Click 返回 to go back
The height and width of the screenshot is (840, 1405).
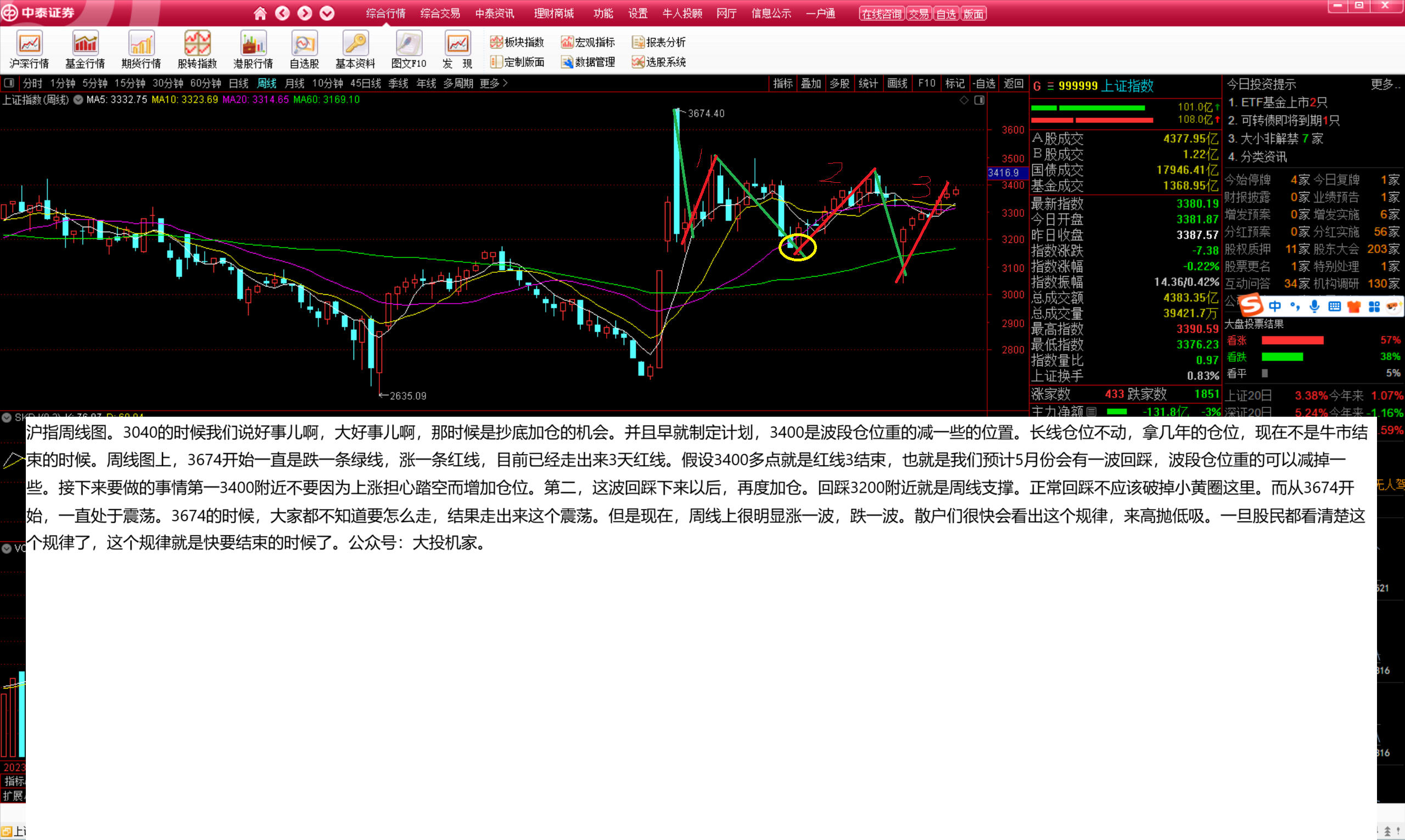[1014, 83]
